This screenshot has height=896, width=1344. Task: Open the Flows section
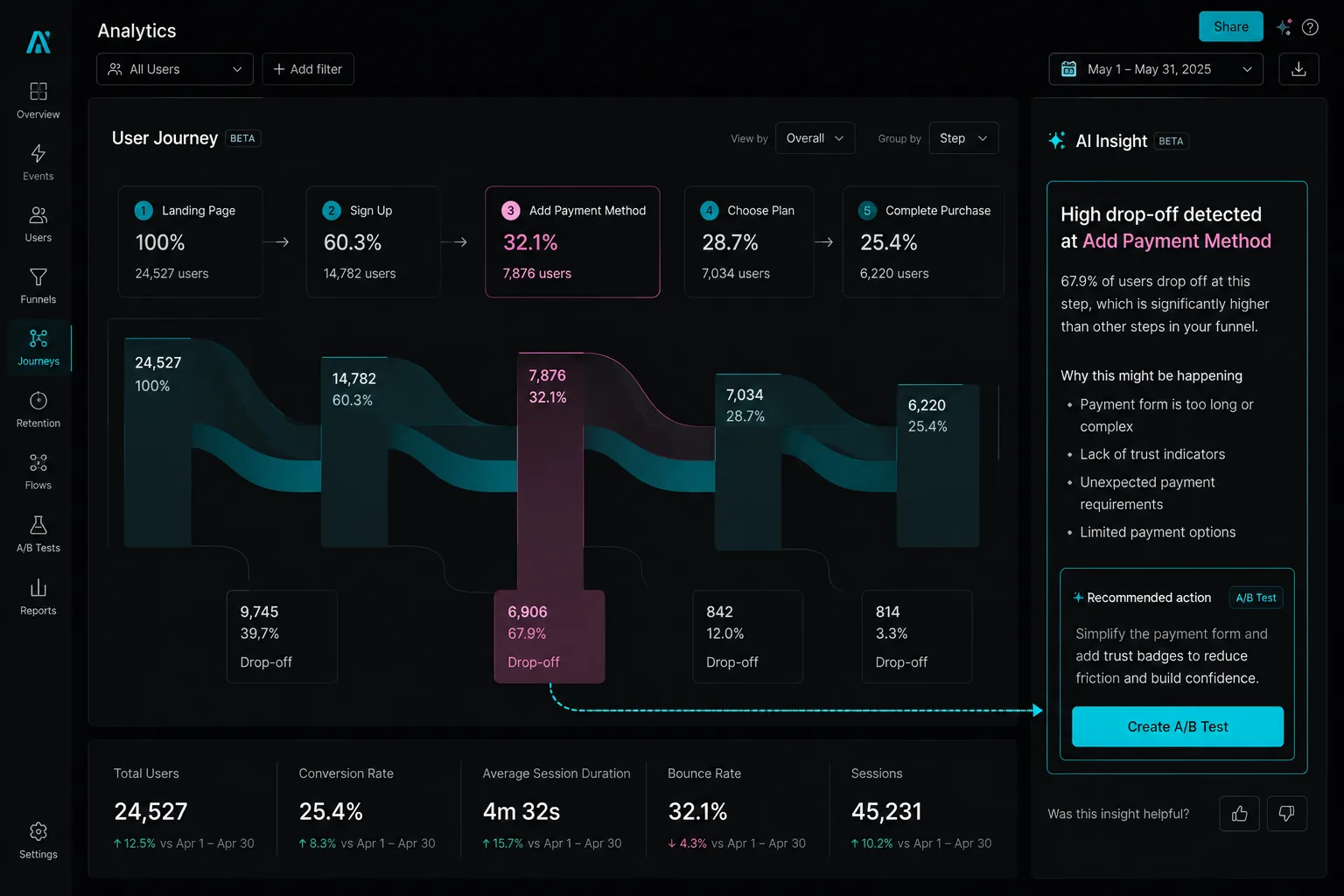(38, 472)
